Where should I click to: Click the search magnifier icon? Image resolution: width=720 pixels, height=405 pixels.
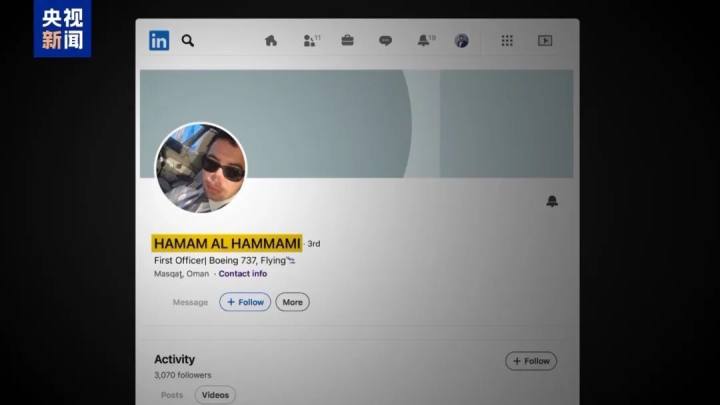(x=187, y=41)
